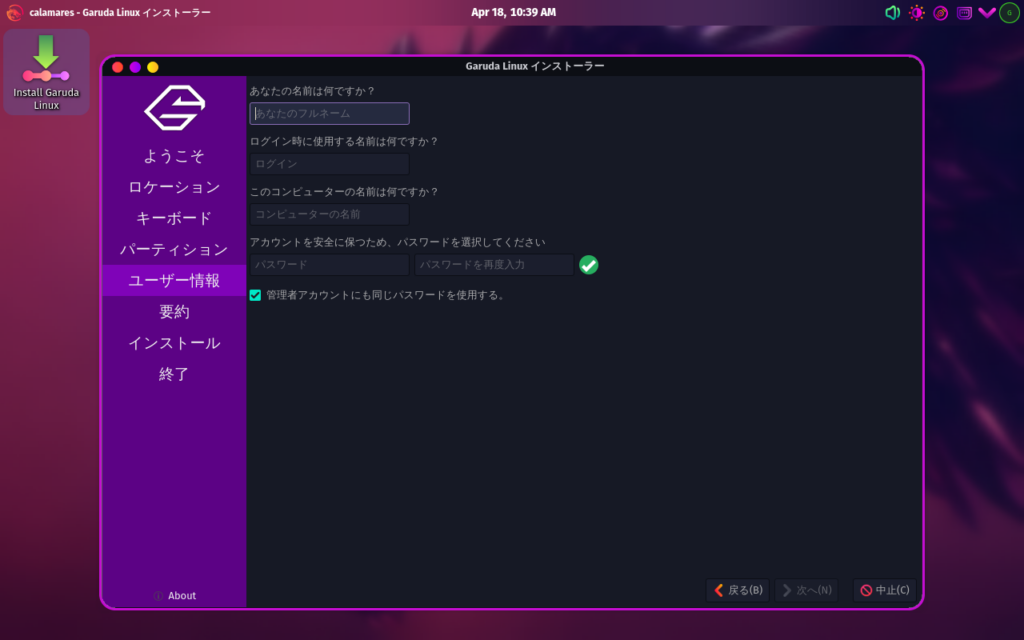
Task: Select the ロケーション step in sidebar
Action: pos(174,187)
